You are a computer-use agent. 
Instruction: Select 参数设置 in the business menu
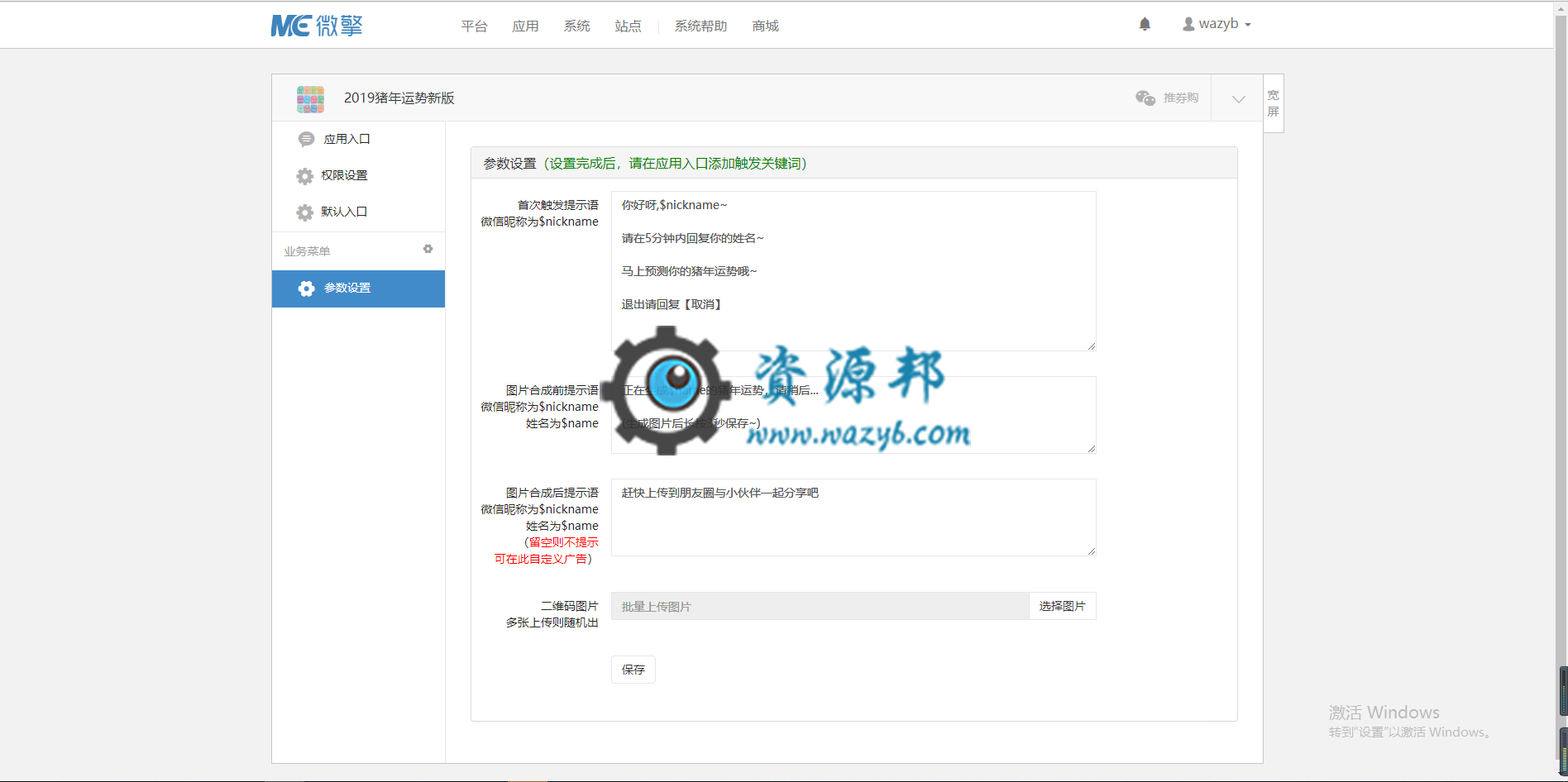(x=358, y=288)
